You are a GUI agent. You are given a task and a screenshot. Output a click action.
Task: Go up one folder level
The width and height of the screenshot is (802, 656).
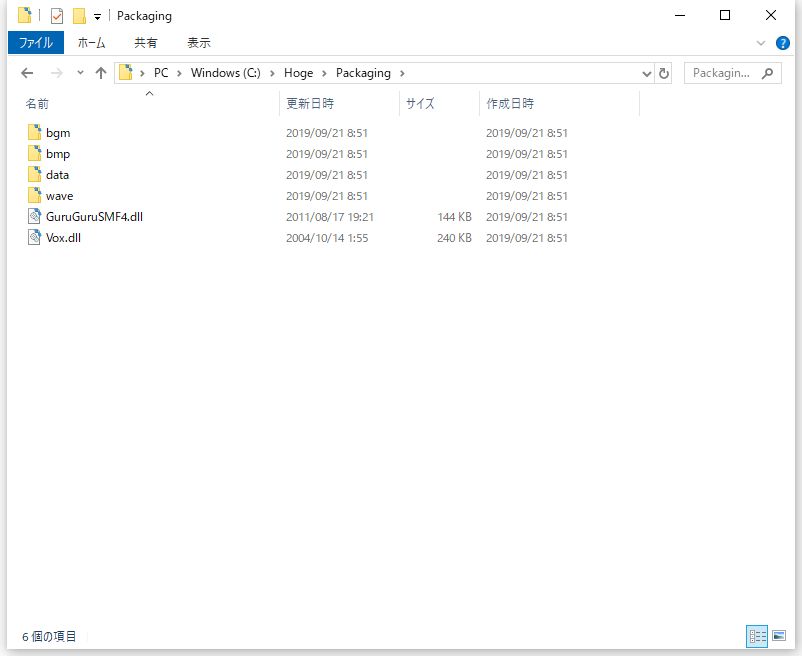pyautogui.click(x=101, y=73)
